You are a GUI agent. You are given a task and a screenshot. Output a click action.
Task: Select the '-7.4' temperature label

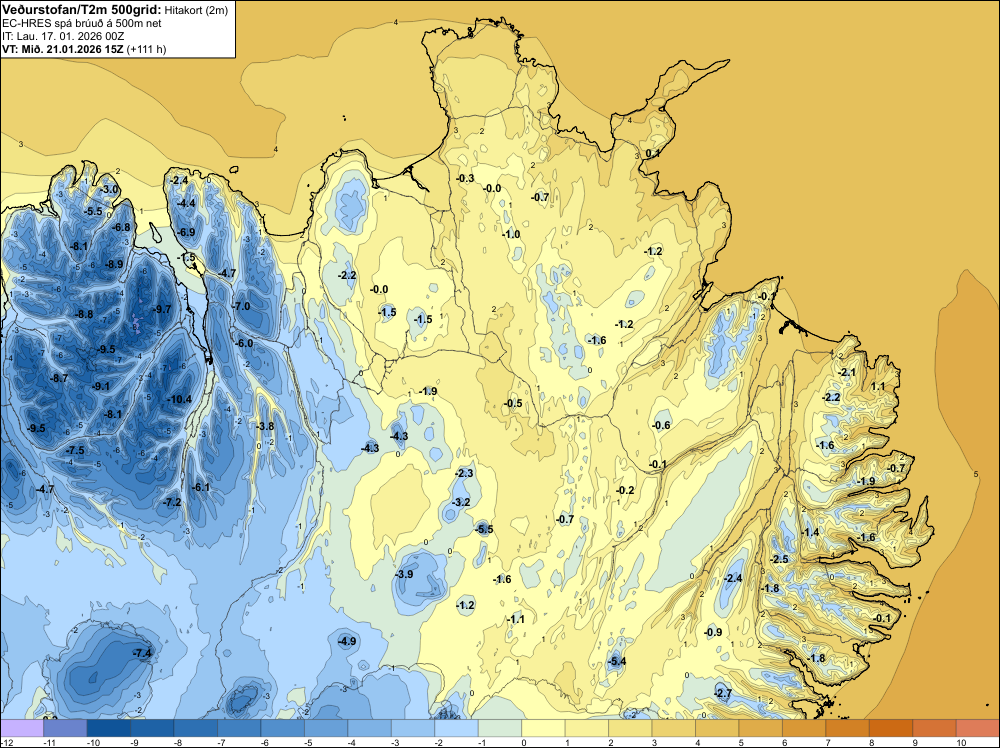(x=142, y=653)
